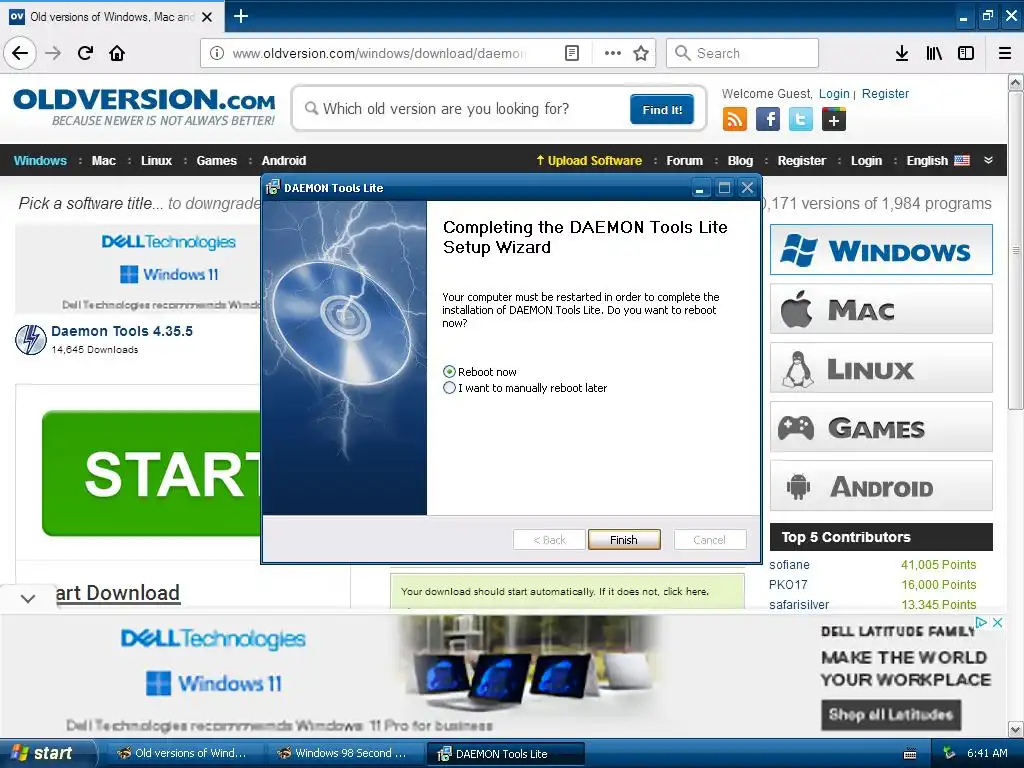Click the sofiane contributor link
The height and width of the screenshot is (768, 1024).
pos(789,565)
